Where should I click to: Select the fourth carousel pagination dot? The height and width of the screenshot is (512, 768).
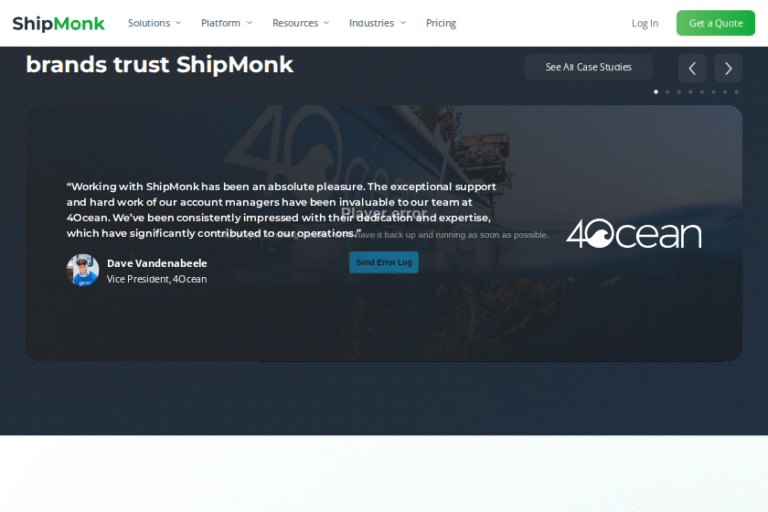point(691,92)
